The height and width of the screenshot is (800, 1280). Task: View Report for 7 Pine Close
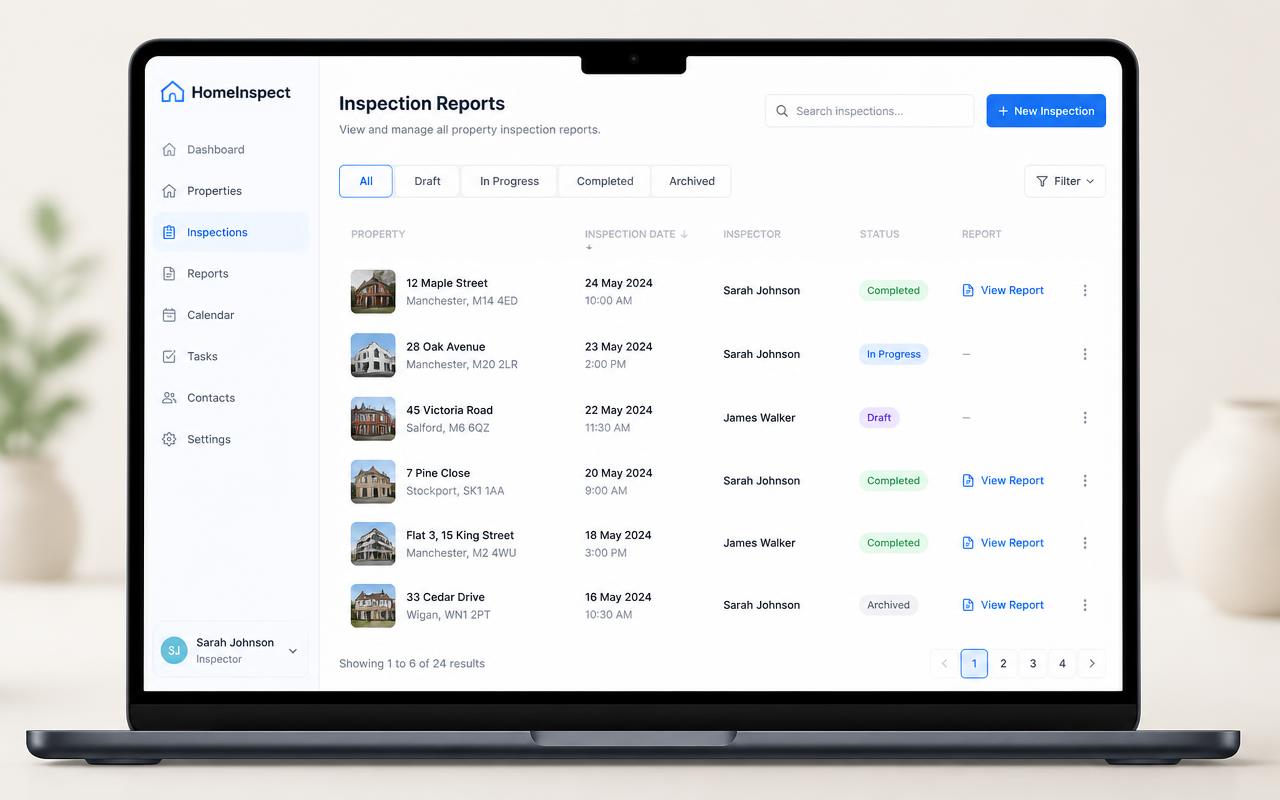point(1003,481)
